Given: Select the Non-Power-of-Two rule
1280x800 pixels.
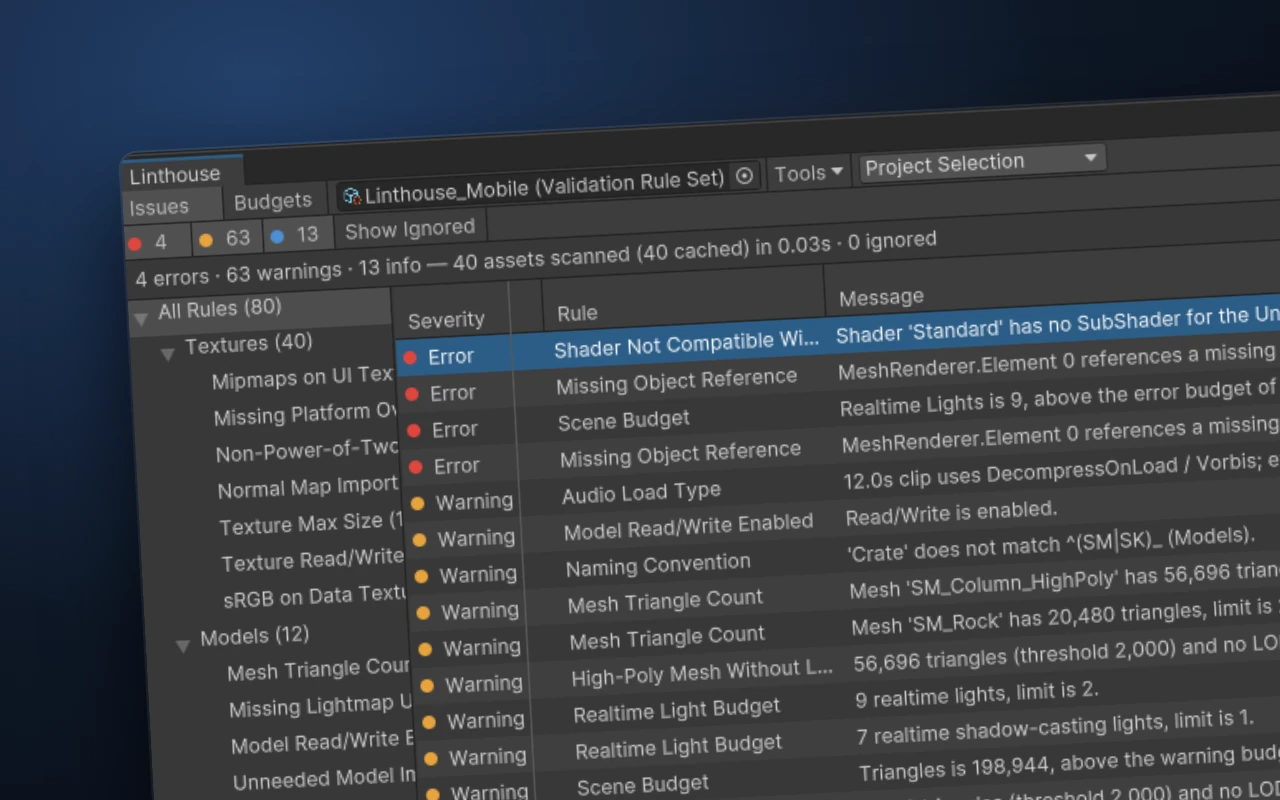Looking at the screenshot, I should coord(307,450).
